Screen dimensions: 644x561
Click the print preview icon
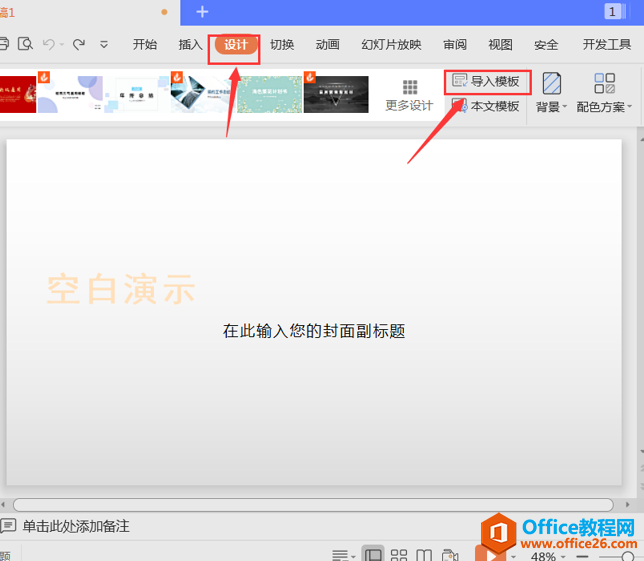[25, 44]
